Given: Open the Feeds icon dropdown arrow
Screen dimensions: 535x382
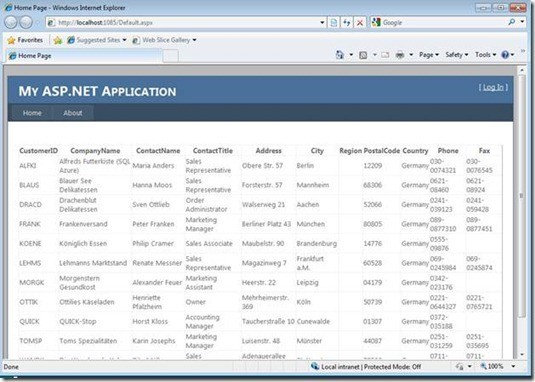Looking at the screenshot, I should [375, 55].
